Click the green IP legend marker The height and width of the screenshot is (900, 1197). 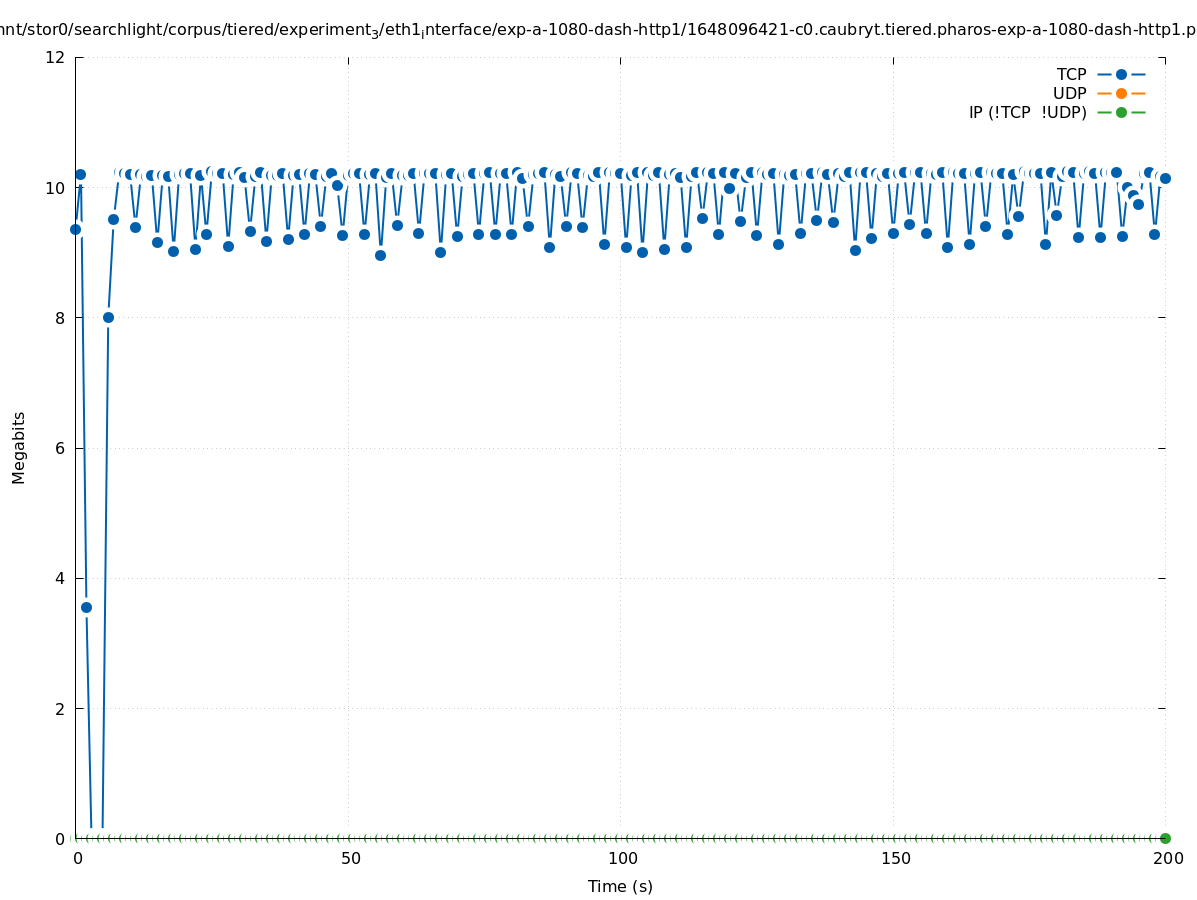(1121, 112)
